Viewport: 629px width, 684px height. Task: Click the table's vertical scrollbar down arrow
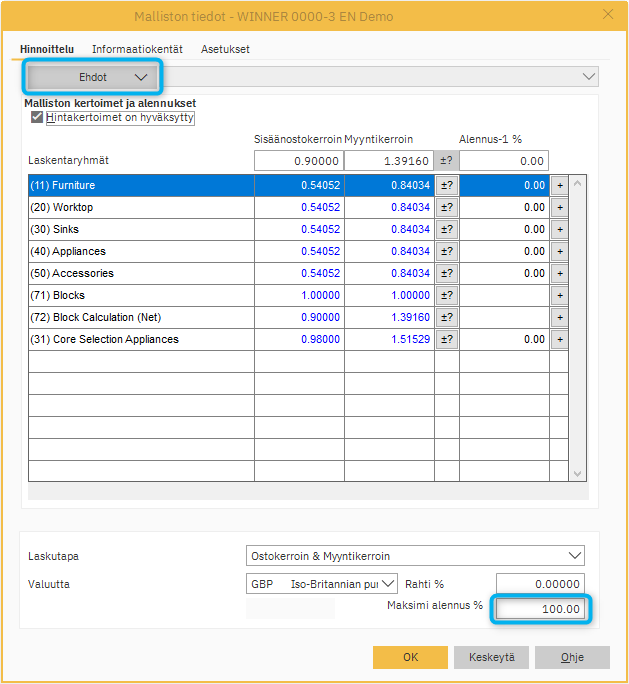(576, 474)
